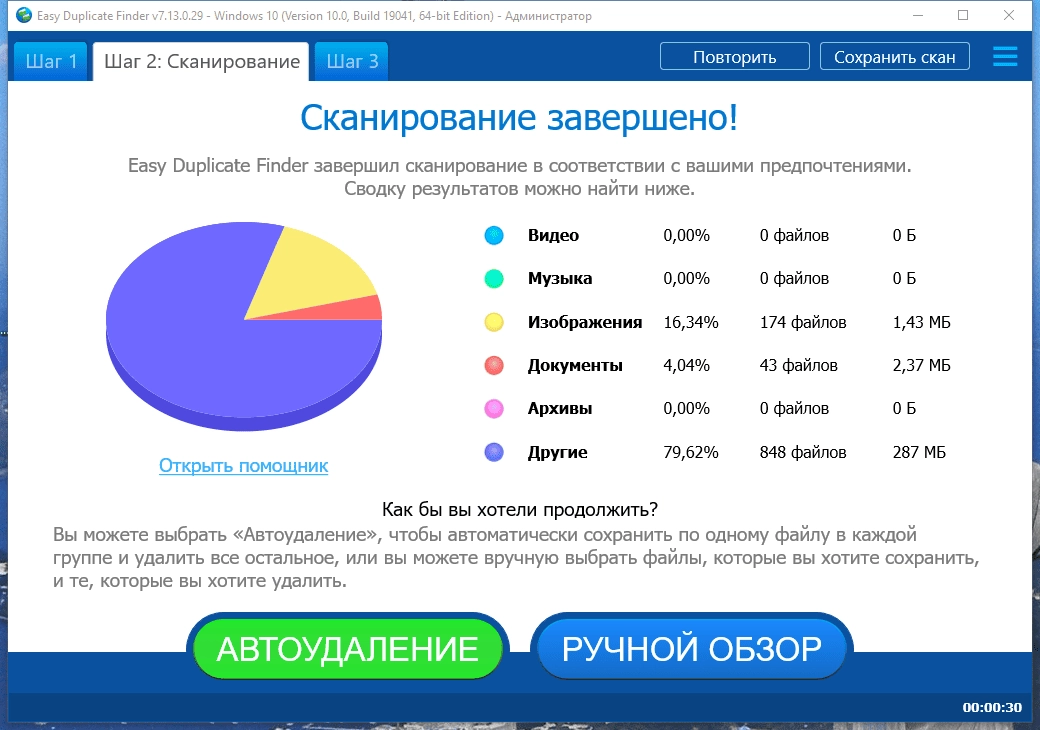This screenshot has width=1040, height=730.
Task: Click the Документы category label
Action: tap(575, 365)
